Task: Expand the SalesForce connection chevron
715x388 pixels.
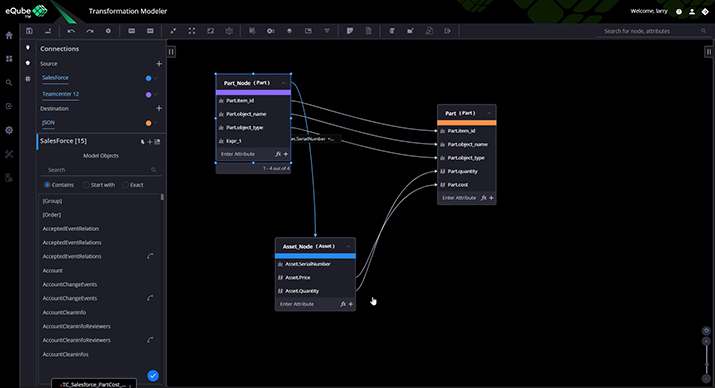Action: tap(156, 78)
